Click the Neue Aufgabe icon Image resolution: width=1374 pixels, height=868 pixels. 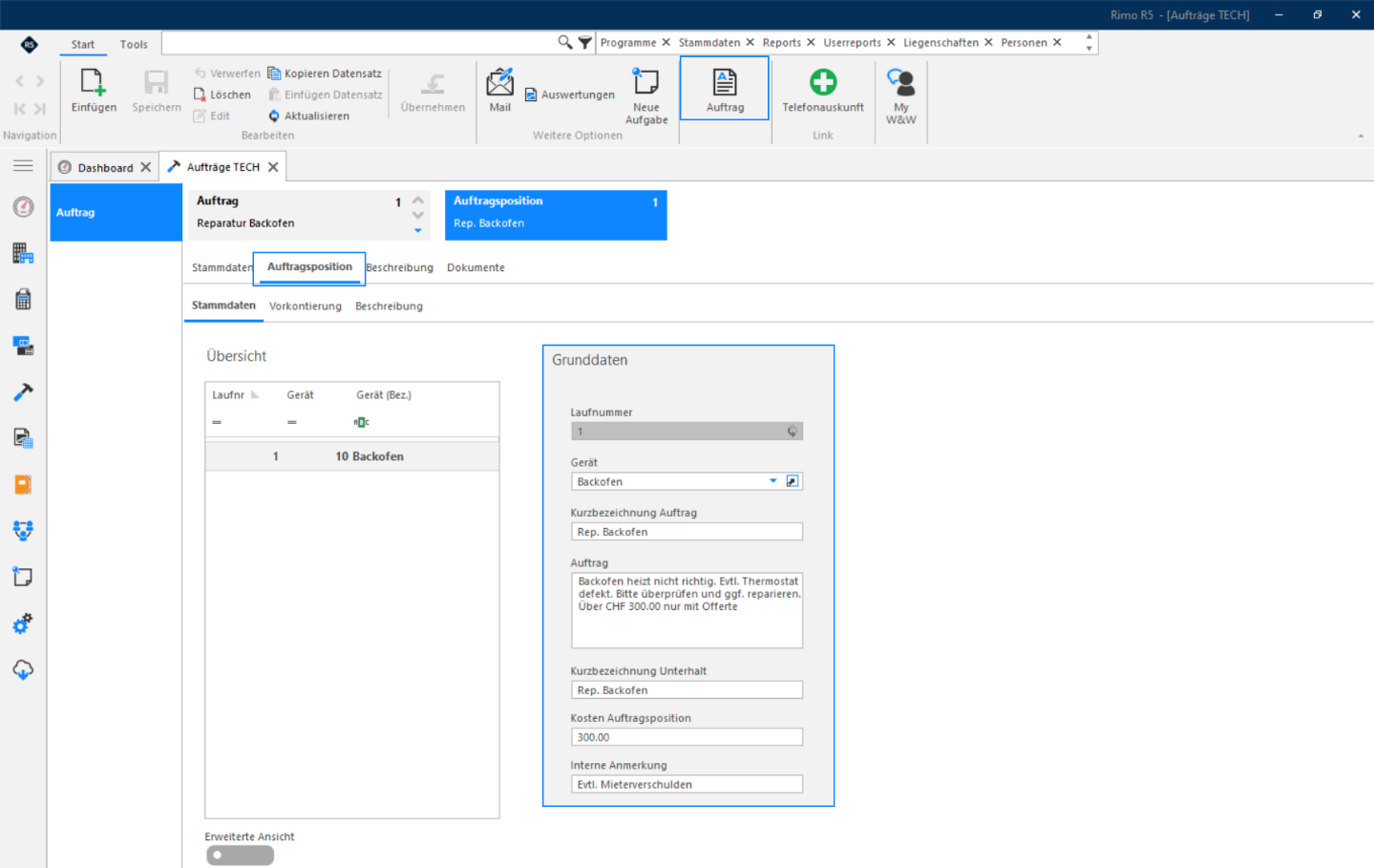pos(646,82)
